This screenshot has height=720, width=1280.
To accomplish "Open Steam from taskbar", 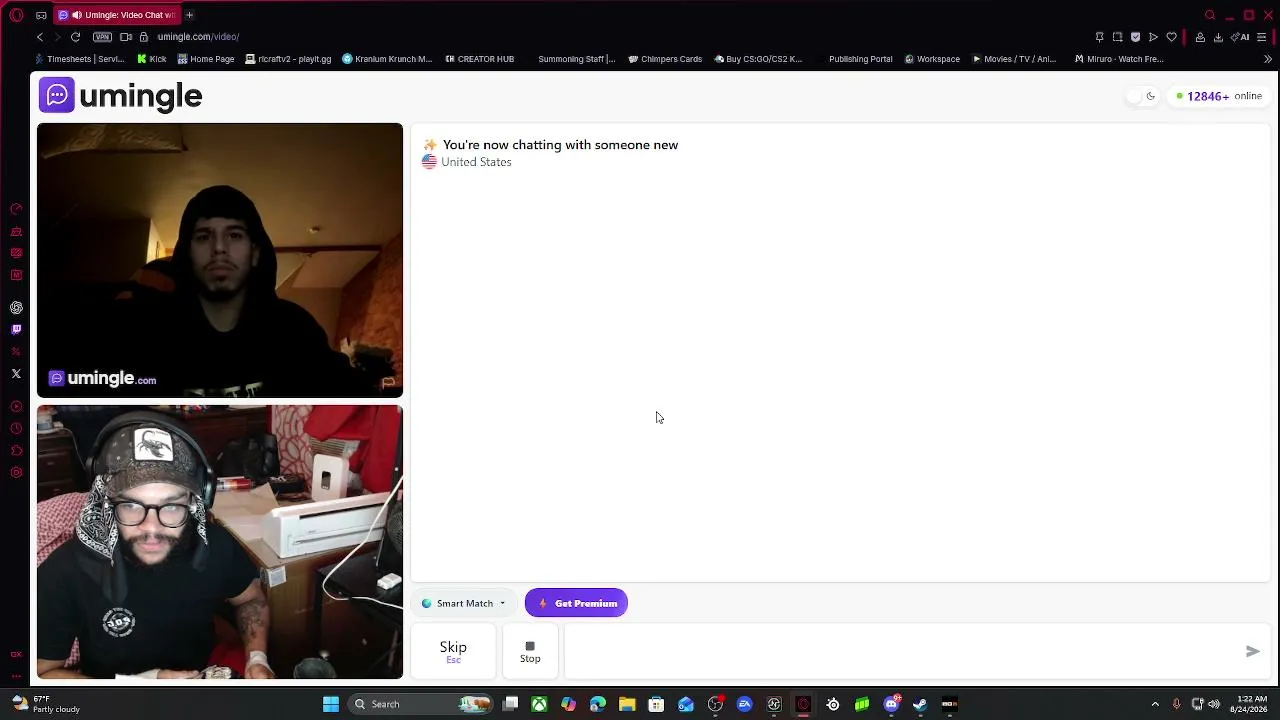I will (x=920, y=704).
